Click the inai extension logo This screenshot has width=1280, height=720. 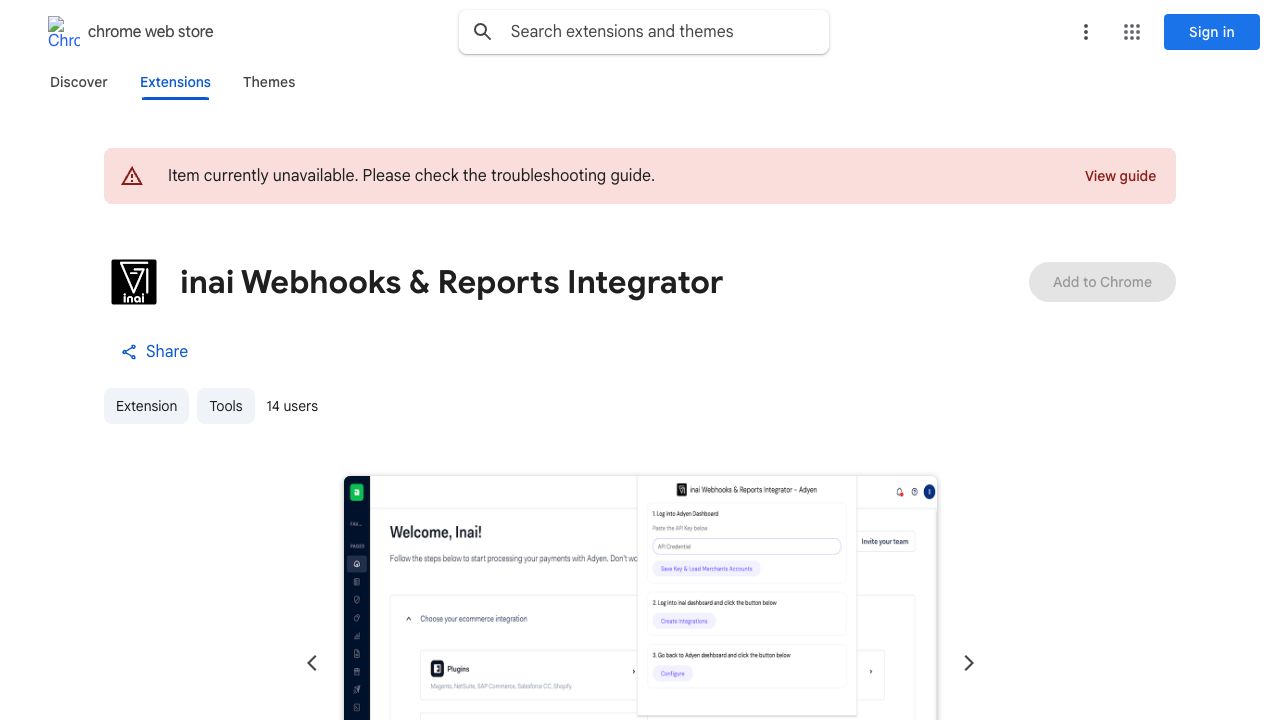(134, 282)
